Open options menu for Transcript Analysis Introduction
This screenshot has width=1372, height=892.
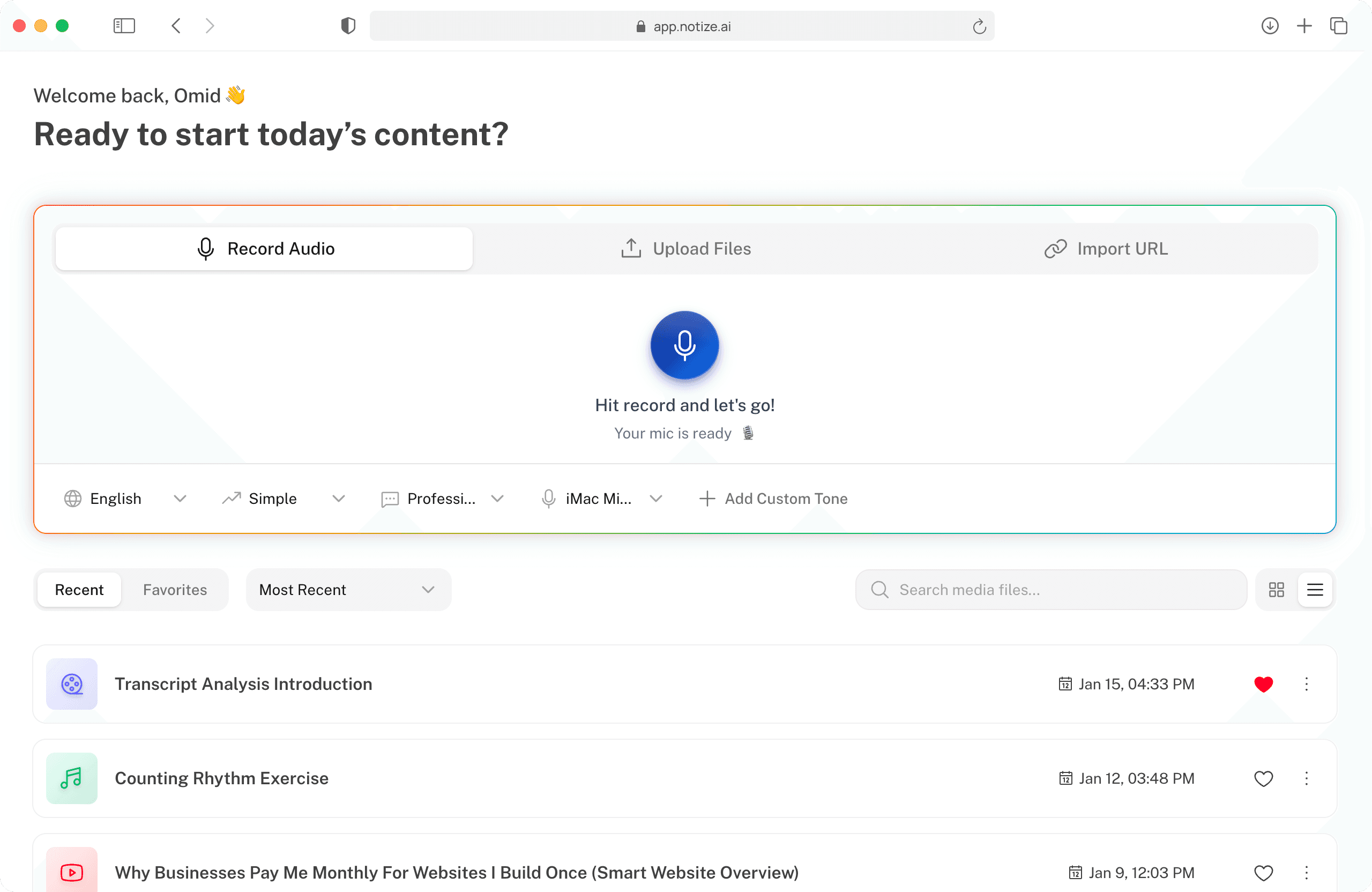1306,684
